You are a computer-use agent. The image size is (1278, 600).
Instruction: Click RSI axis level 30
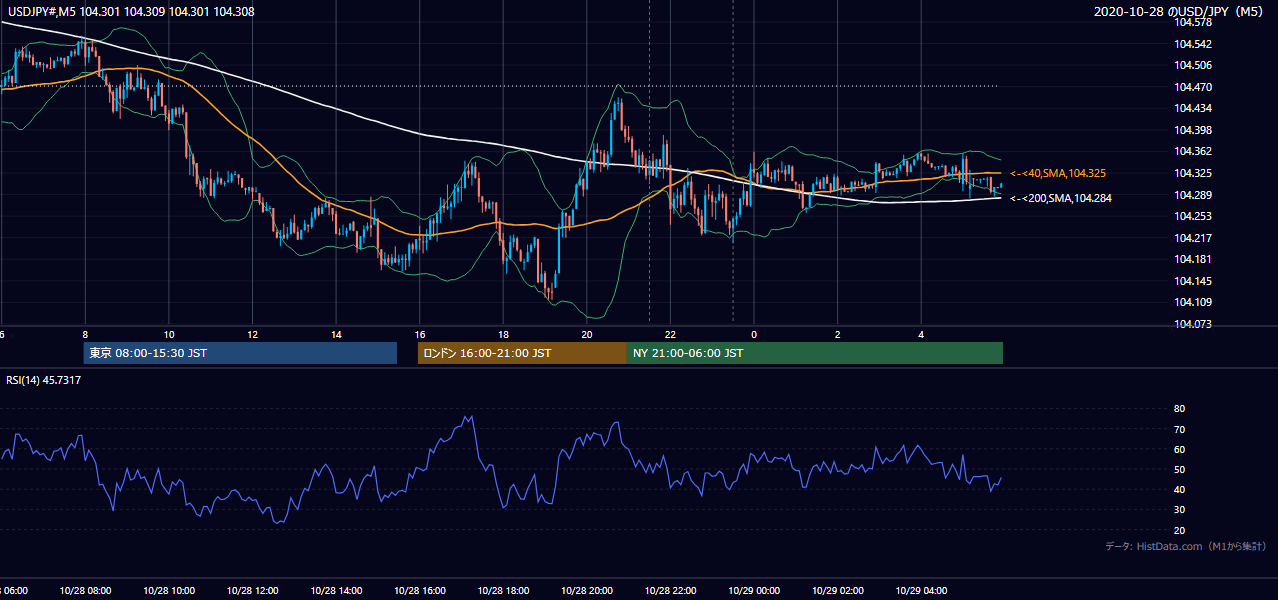pyautogui.click(x=1179, y=510)
